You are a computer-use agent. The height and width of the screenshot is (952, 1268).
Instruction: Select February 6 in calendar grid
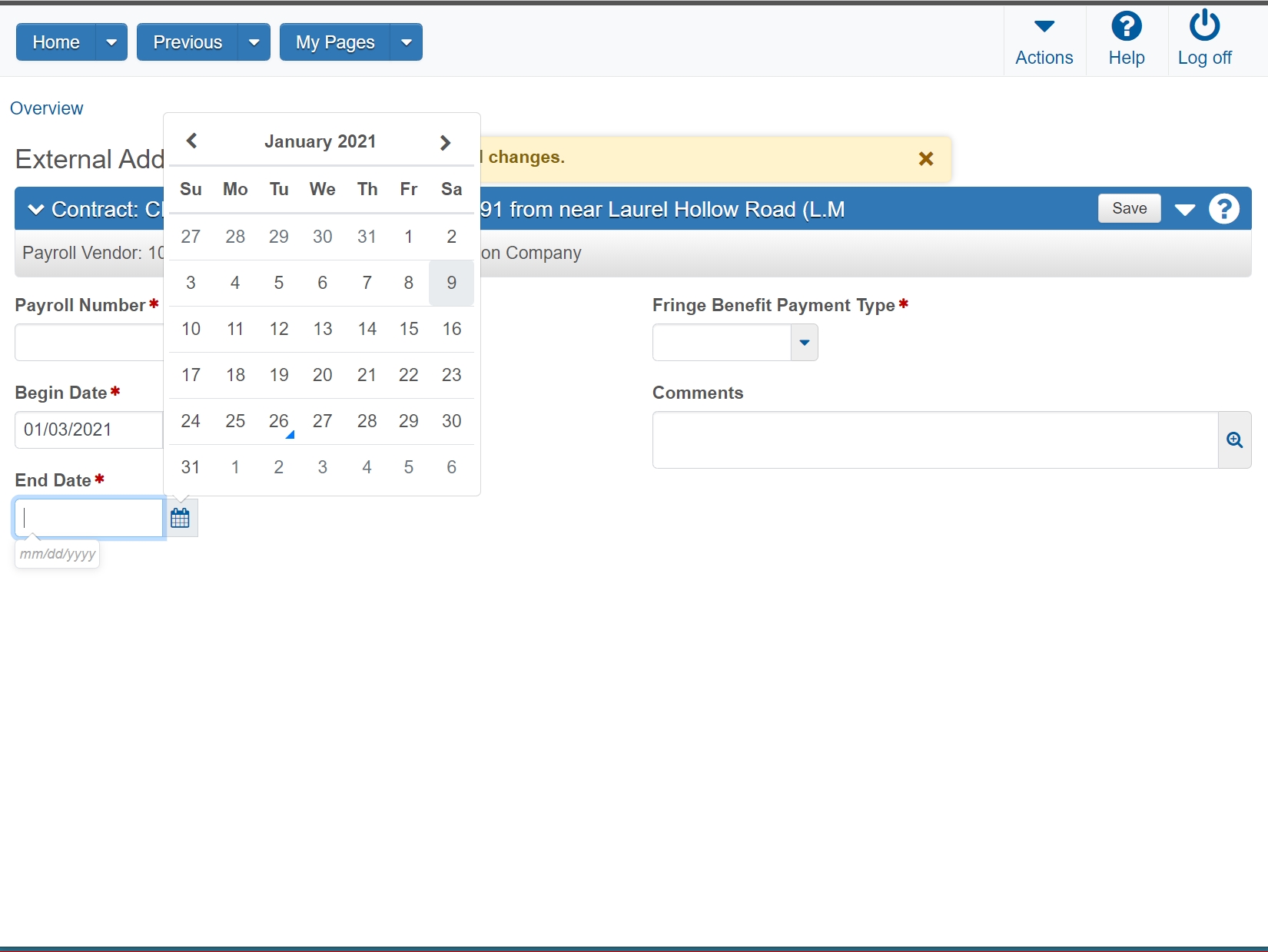pos(452,467)
